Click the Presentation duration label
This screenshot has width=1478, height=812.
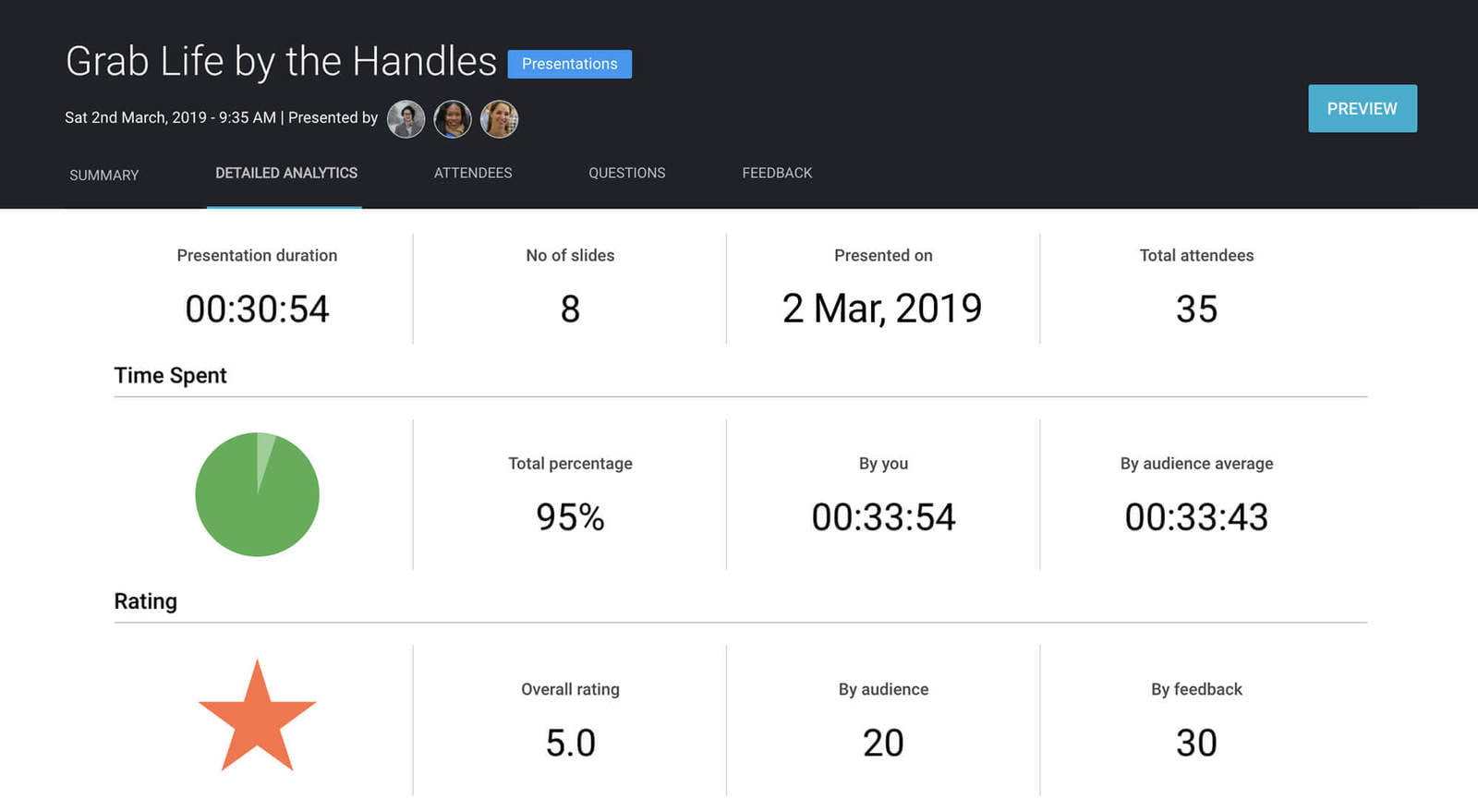tap(257, 255)
